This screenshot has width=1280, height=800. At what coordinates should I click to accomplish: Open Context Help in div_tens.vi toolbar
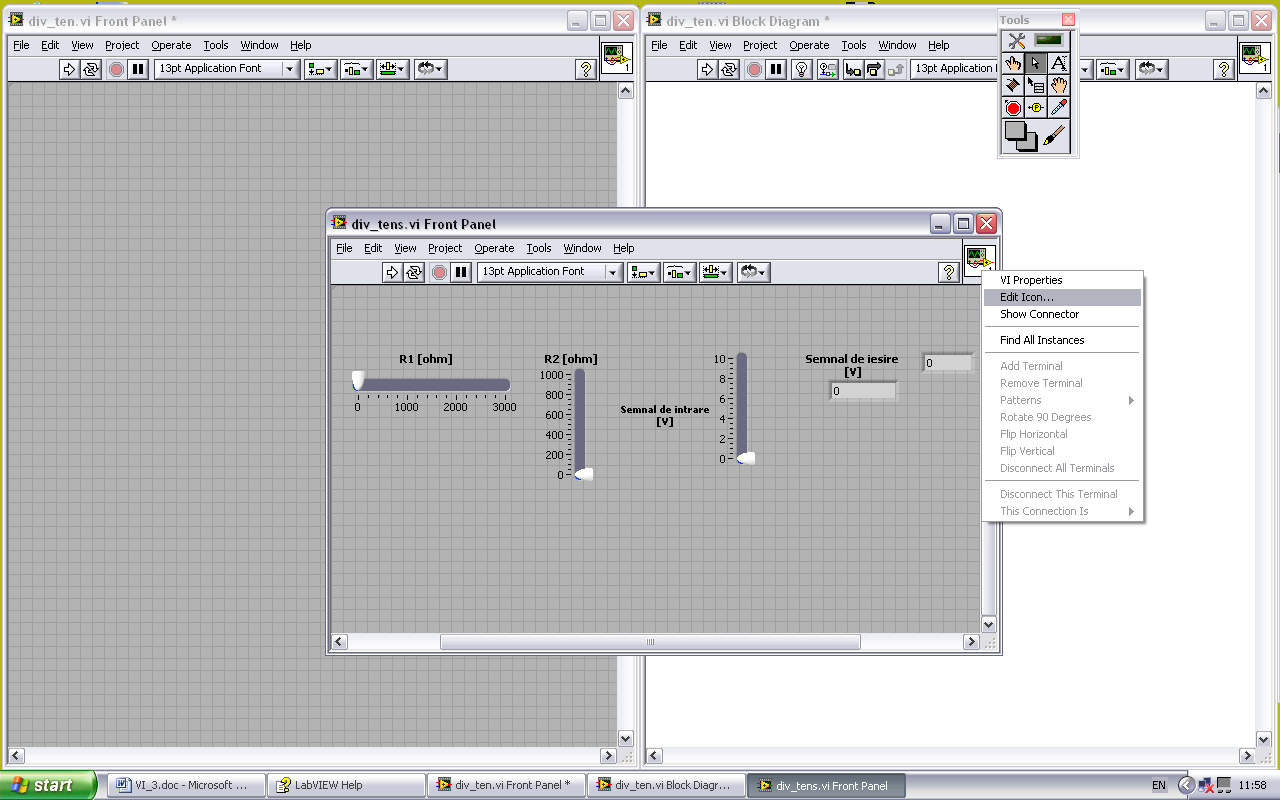(949, 272)
